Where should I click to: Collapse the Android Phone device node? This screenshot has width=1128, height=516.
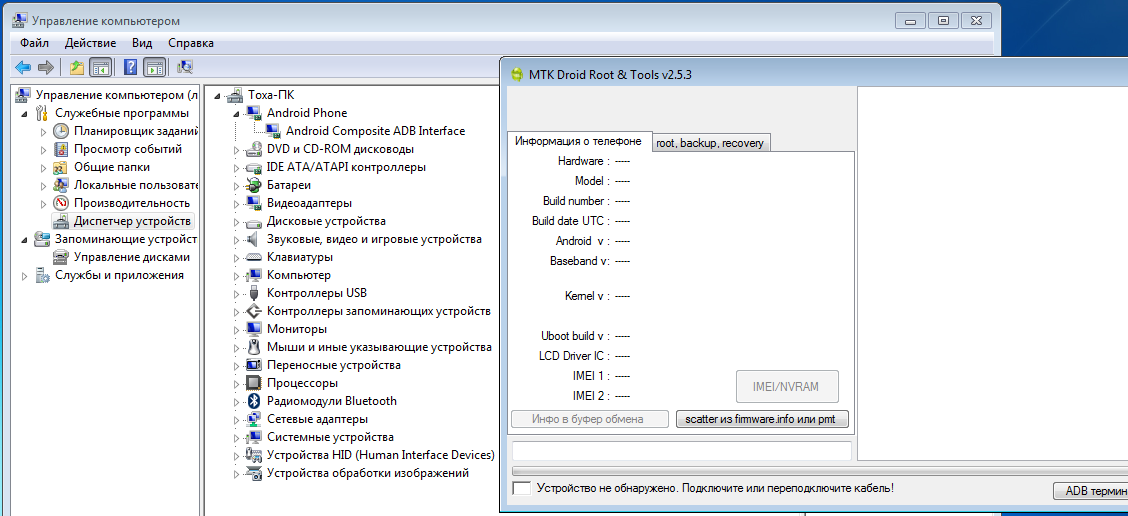(237, 113)
